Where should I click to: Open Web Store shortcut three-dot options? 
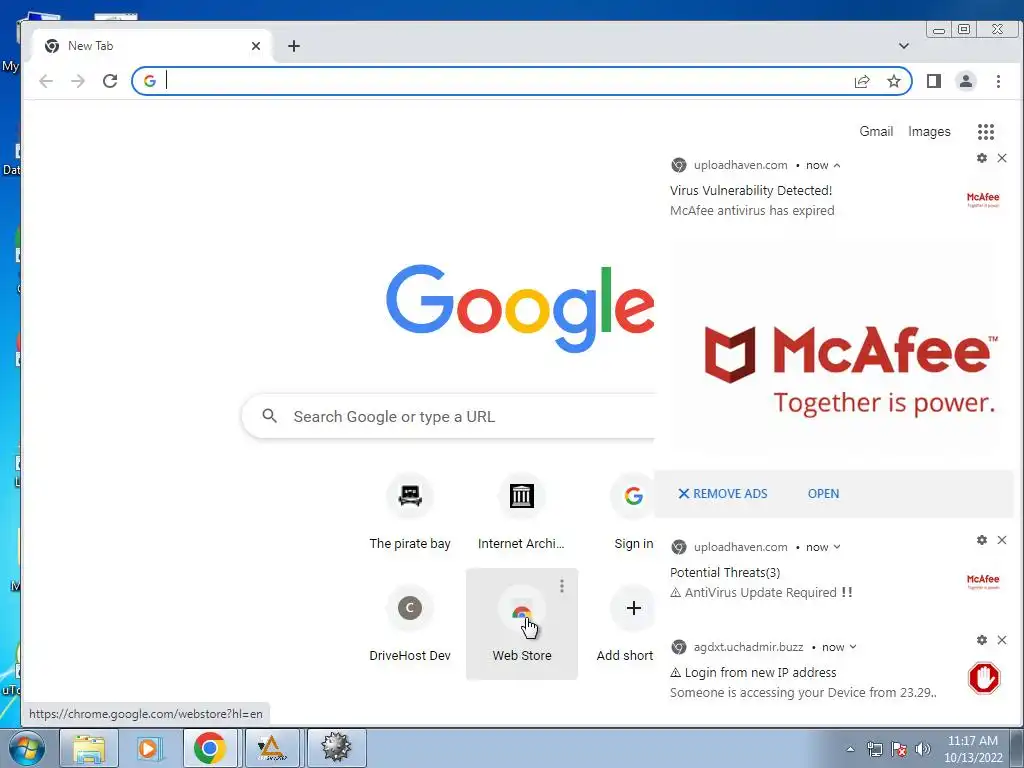pos(562,586)
